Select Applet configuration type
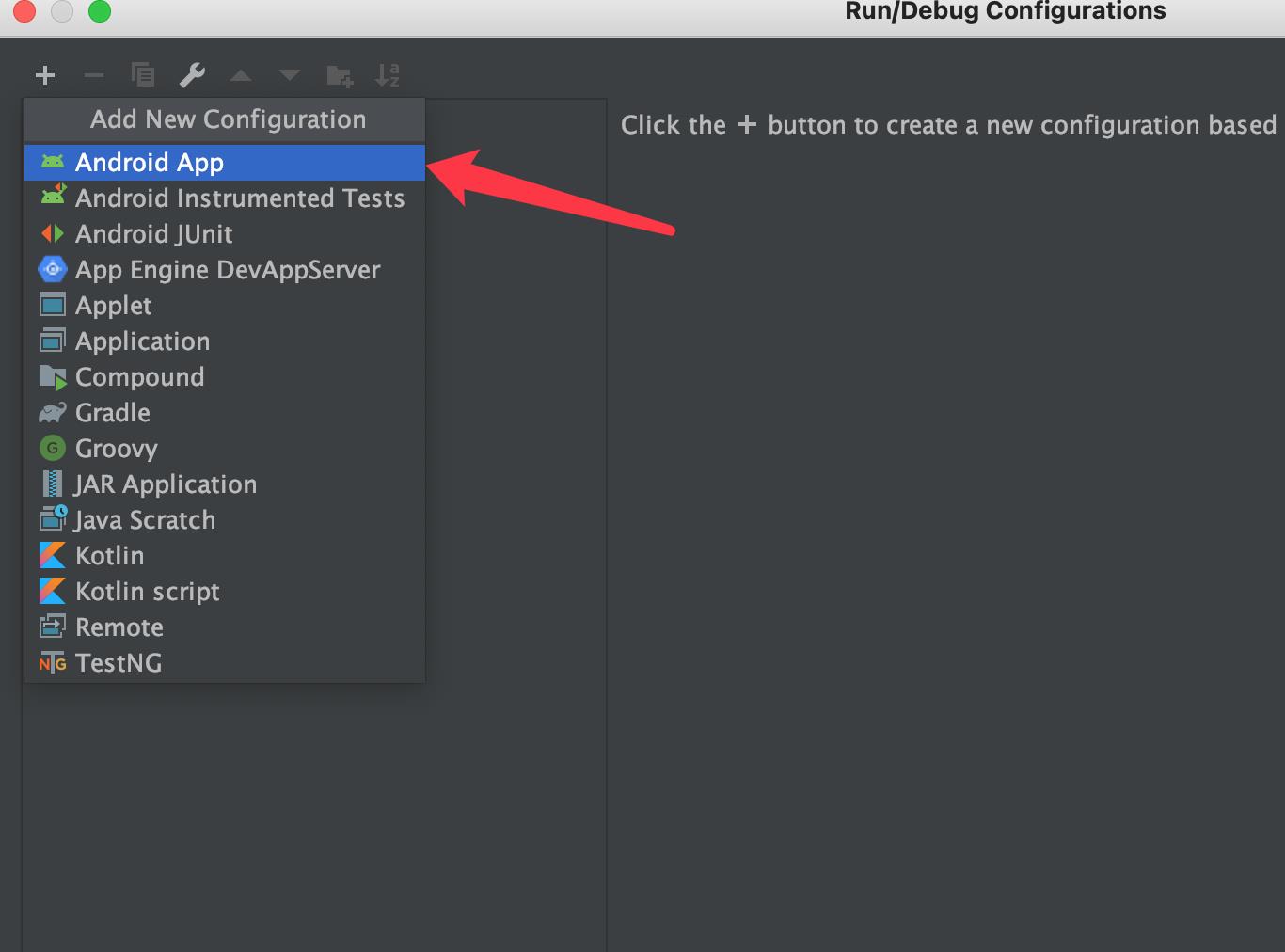1285x952 pixels. pos(225,306)
